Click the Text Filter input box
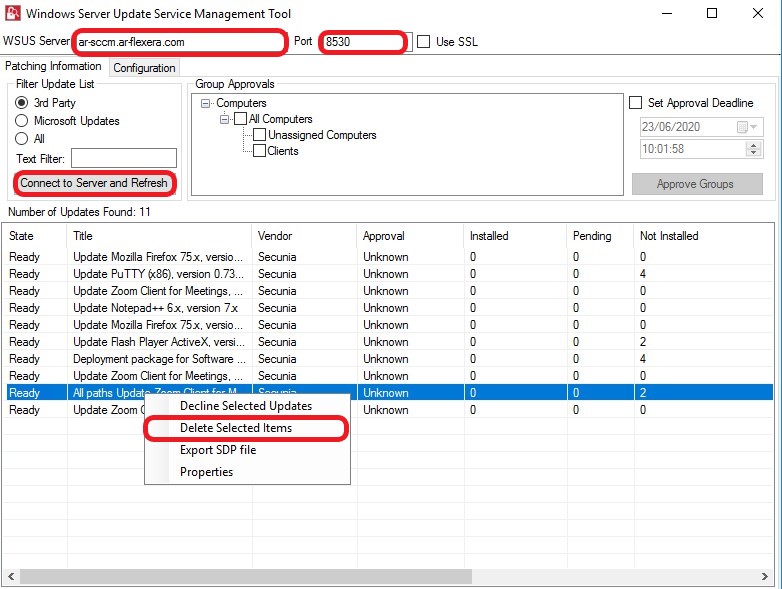This screenshot has width=782, height=589. click(124, 158)
